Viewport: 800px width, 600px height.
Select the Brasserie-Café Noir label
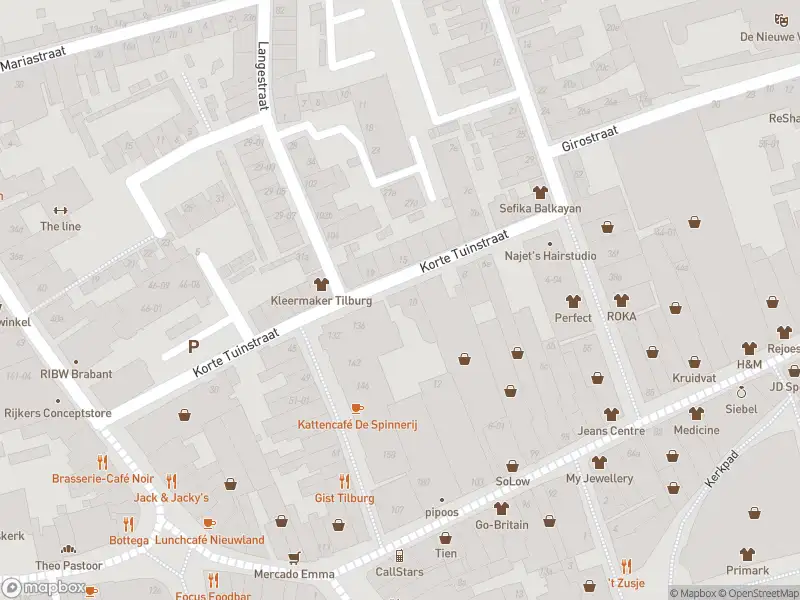tap(103, 479)
